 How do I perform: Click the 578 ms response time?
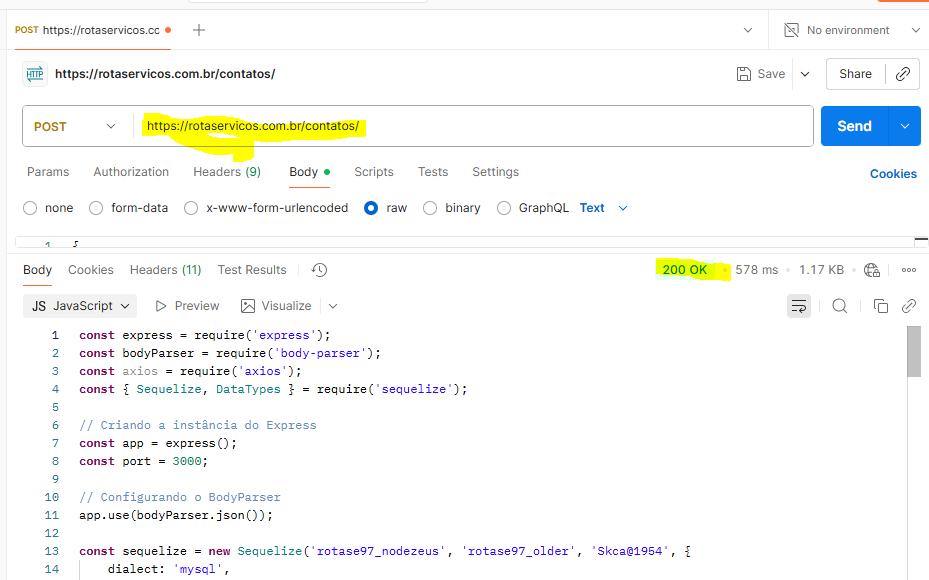click(x=757, y=270)
